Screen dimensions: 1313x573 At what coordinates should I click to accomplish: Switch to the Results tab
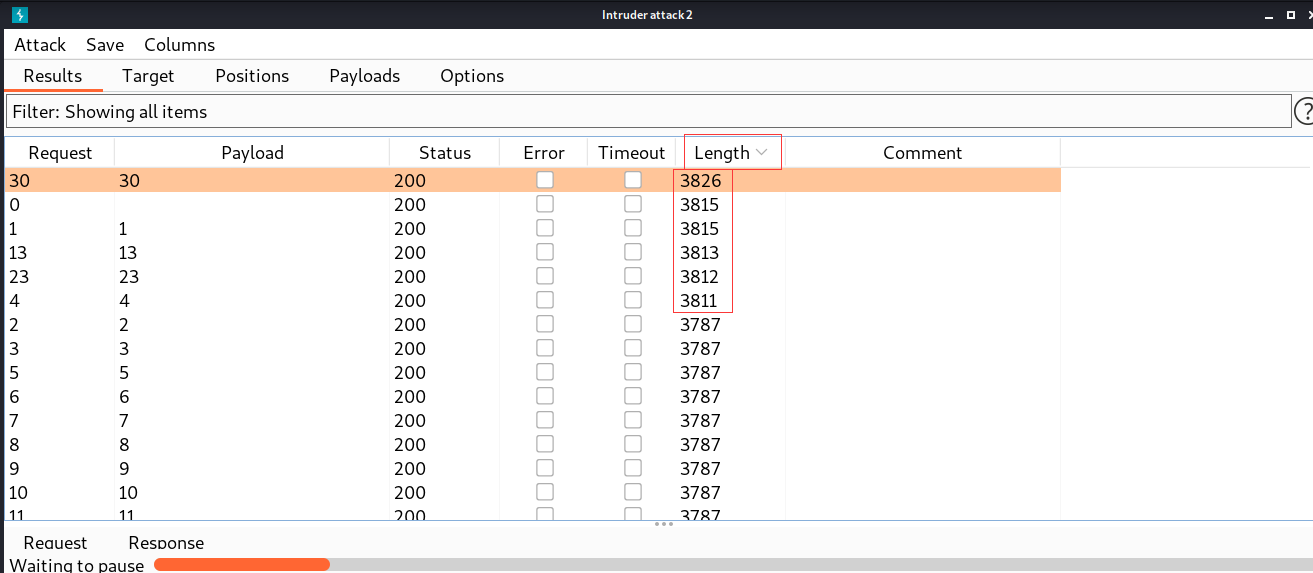53,76
